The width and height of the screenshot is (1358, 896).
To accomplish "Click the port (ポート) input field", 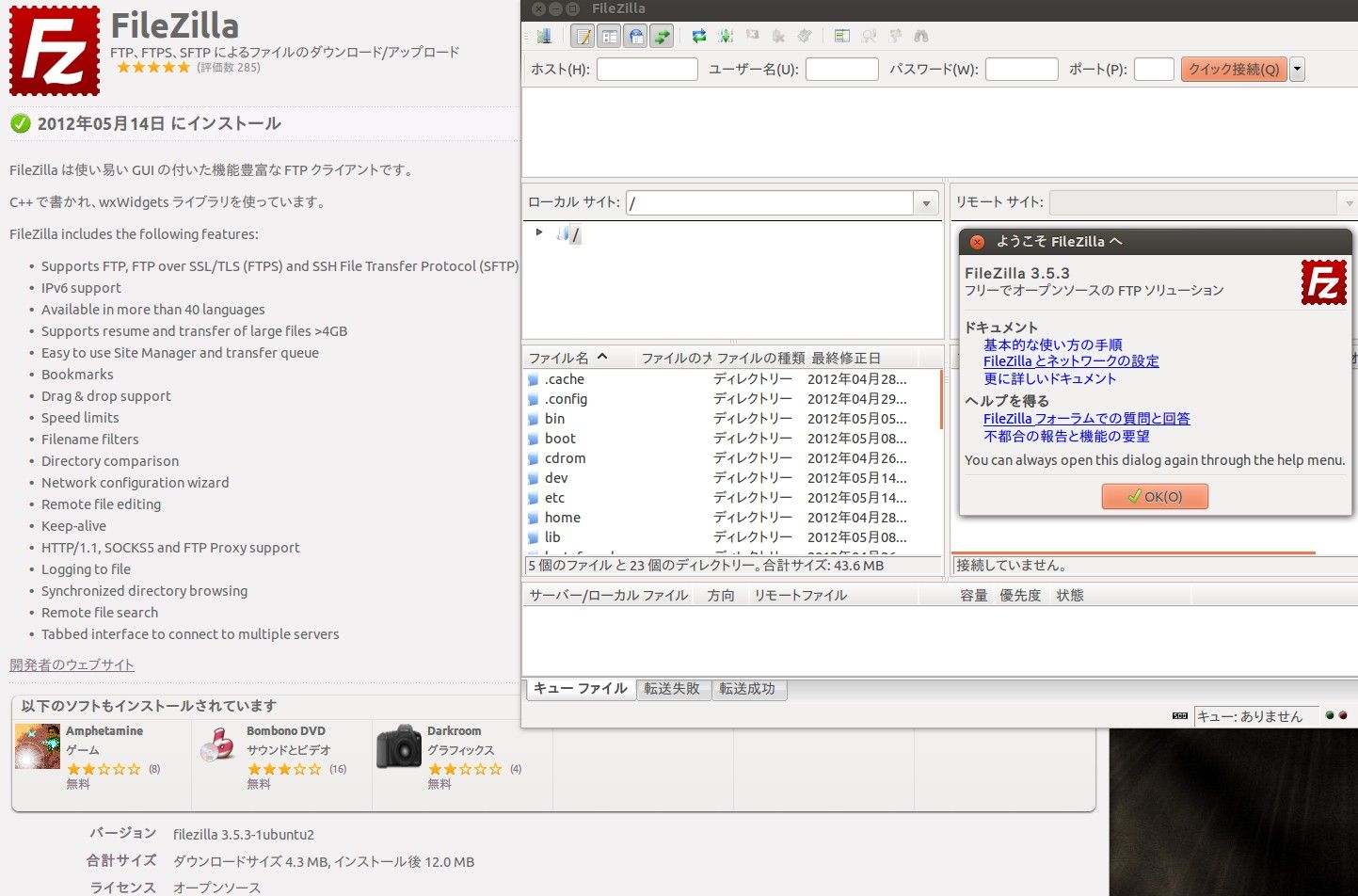I will pos(1154,70).
